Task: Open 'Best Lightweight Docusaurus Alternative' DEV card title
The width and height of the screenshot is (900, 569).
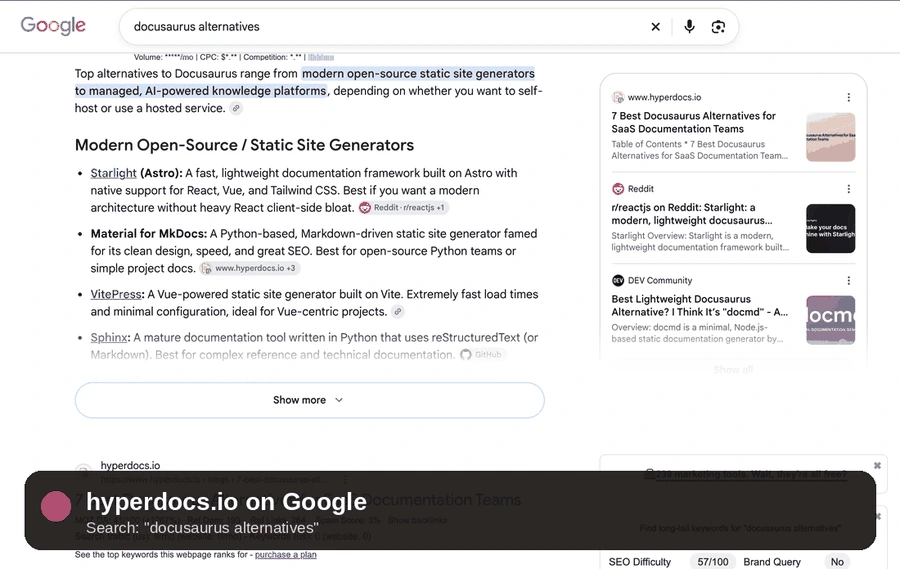Action: [x=700, y=305]
